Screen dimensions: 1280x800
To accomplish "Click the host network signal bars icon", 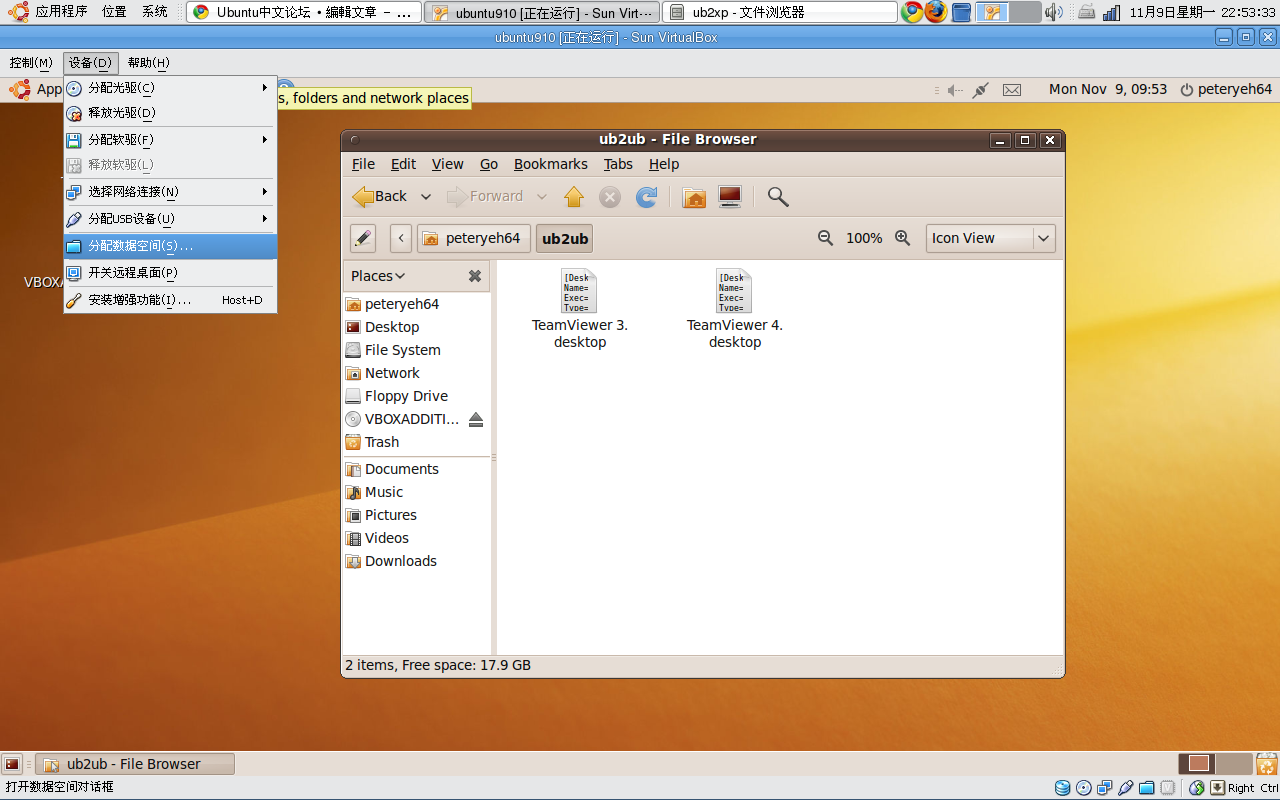I will click(x=1111, y=13).
